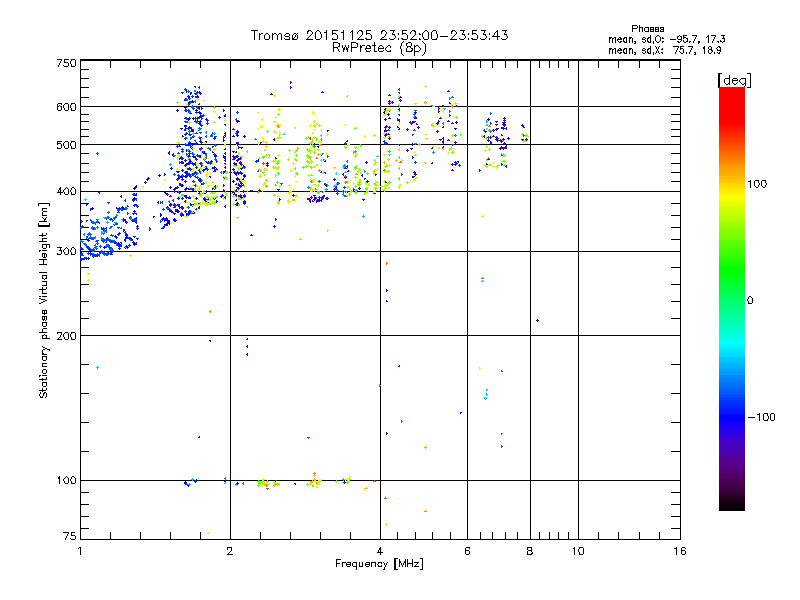The width and height of the screenshot is (800, 600).
Task: Click the 2 tick on the frequency axis
Action: pos(230,551)
